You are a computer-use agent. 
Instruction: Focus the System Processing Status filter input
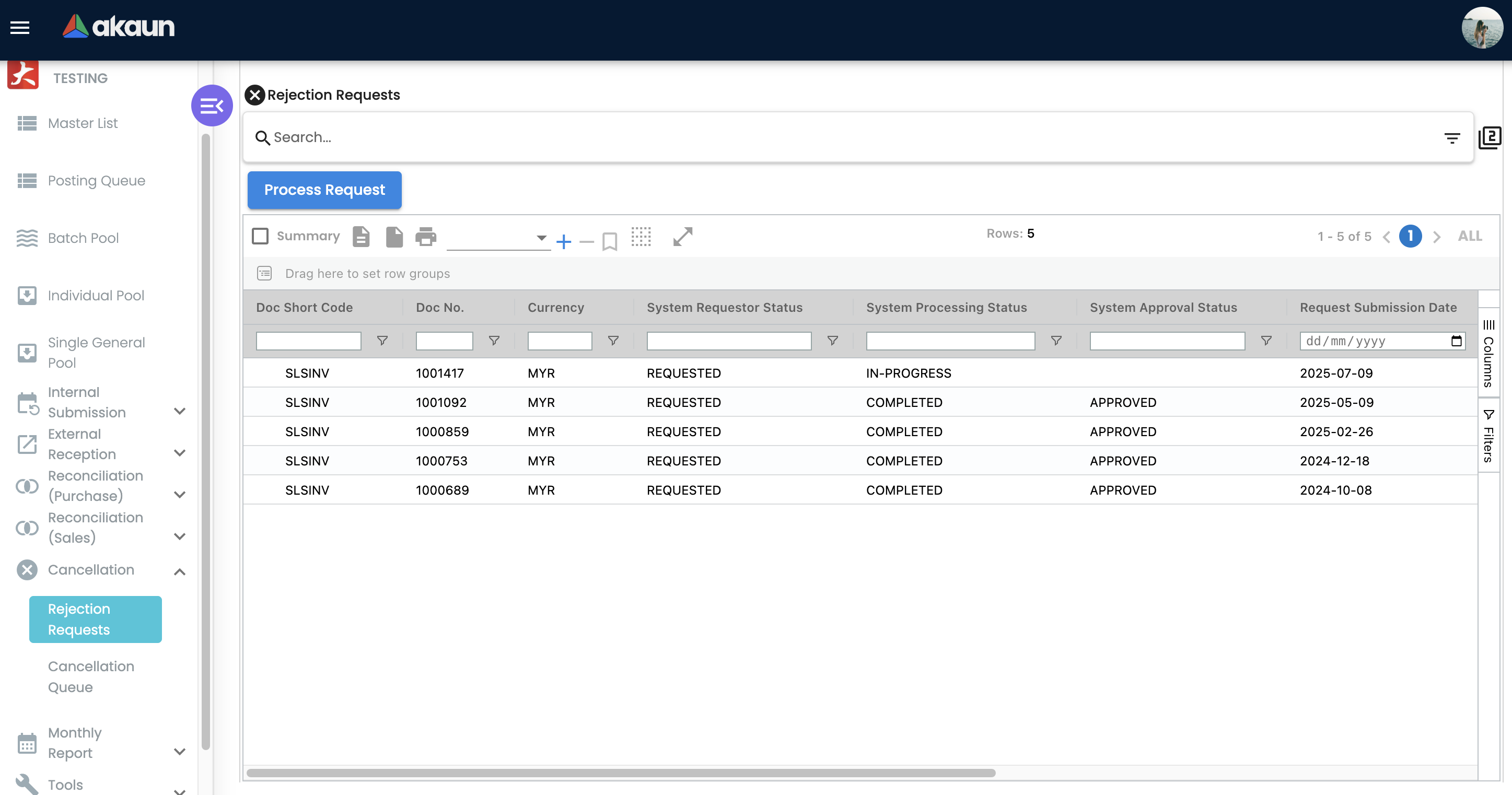tap(950, 341)
